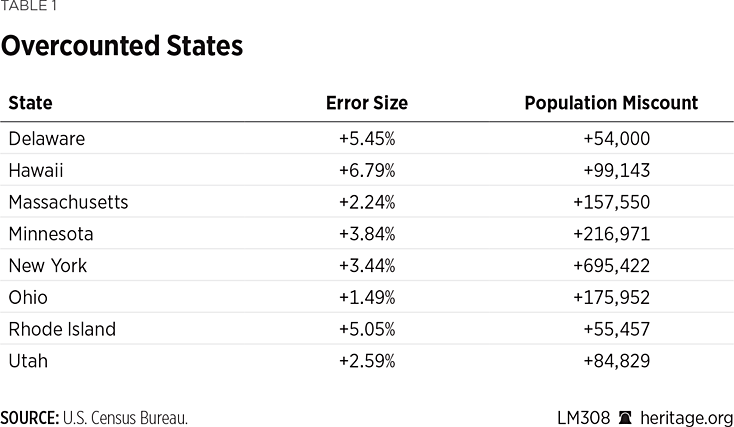Click the Heritage bell icon
This screenshot has width=734, height=427.
click(x=625, y=417)
